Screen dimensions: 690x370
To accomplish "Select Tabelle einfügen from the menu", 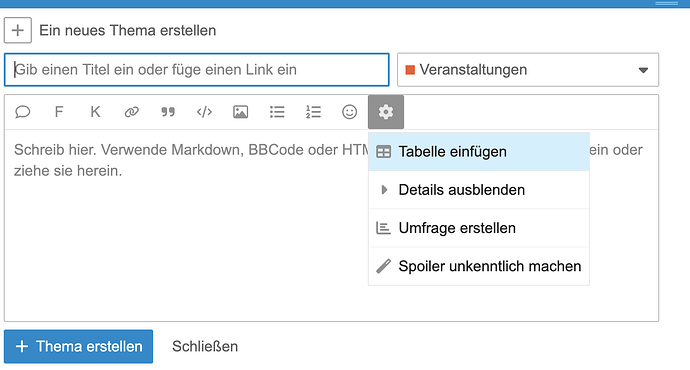I will [479, 152].
